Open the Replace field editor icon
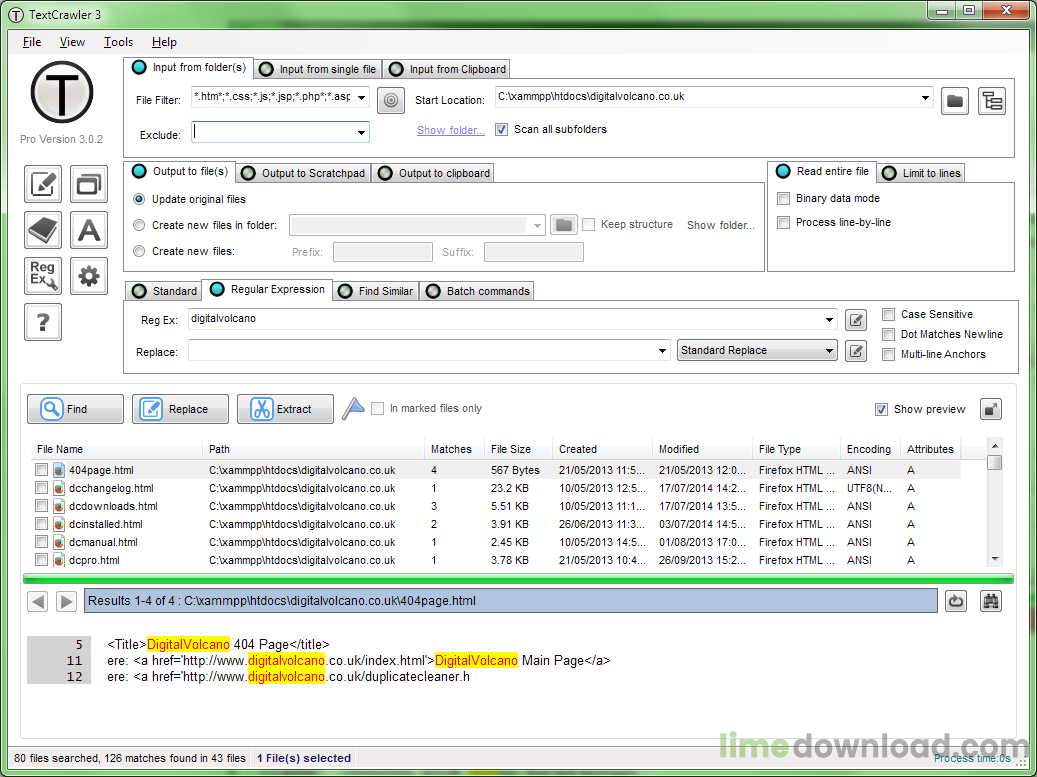 (856, 350)
